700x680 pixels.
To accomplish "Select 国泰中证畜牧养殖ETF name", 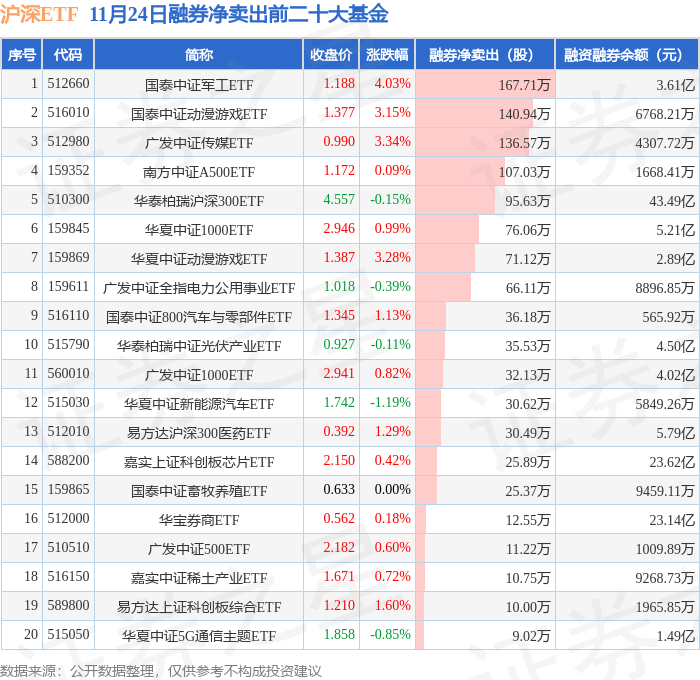I will click(x=199, y=491).
